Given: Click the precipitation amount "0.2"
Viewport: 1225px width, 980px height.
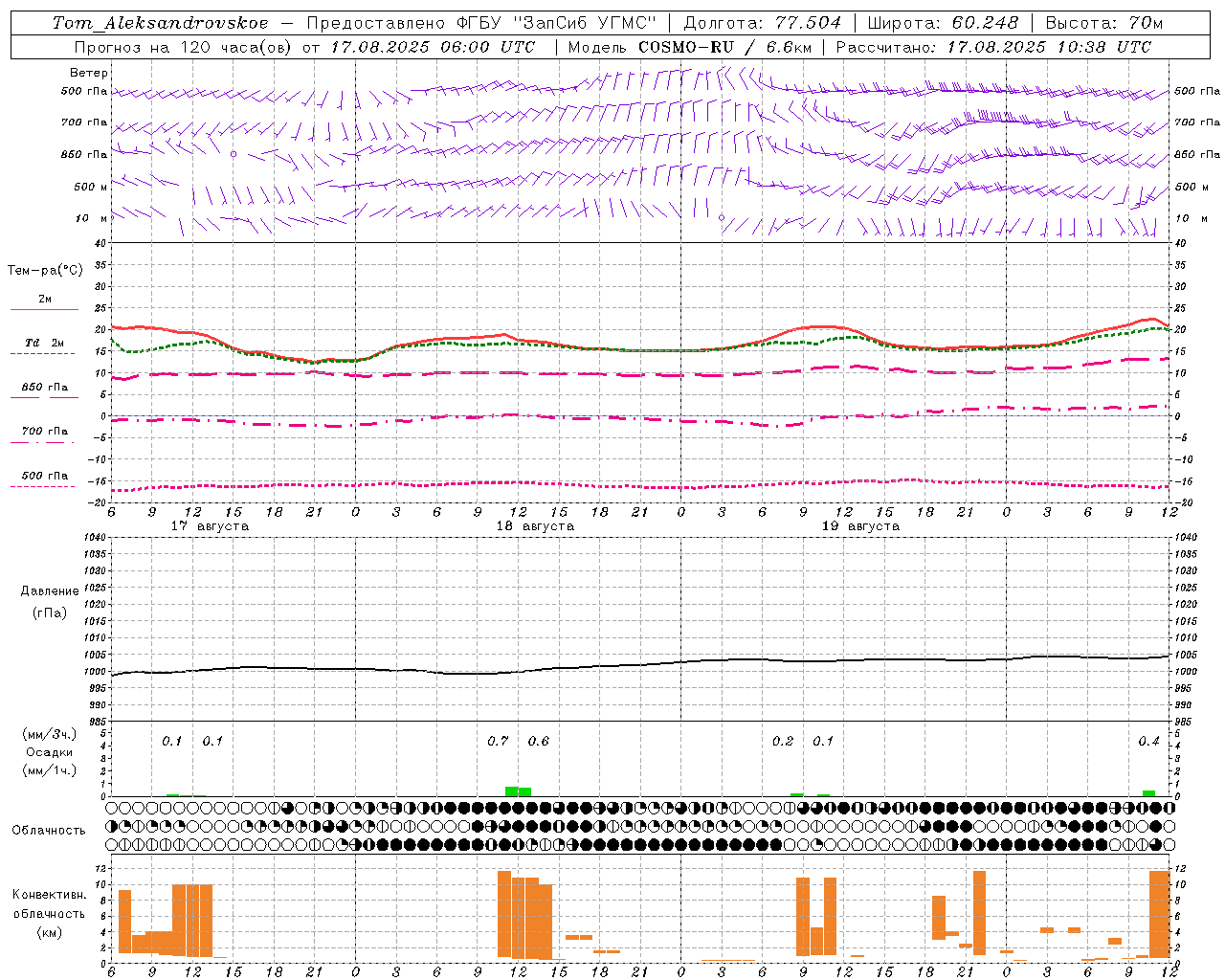Looking at the screenshot, I should tap(783, 741).
